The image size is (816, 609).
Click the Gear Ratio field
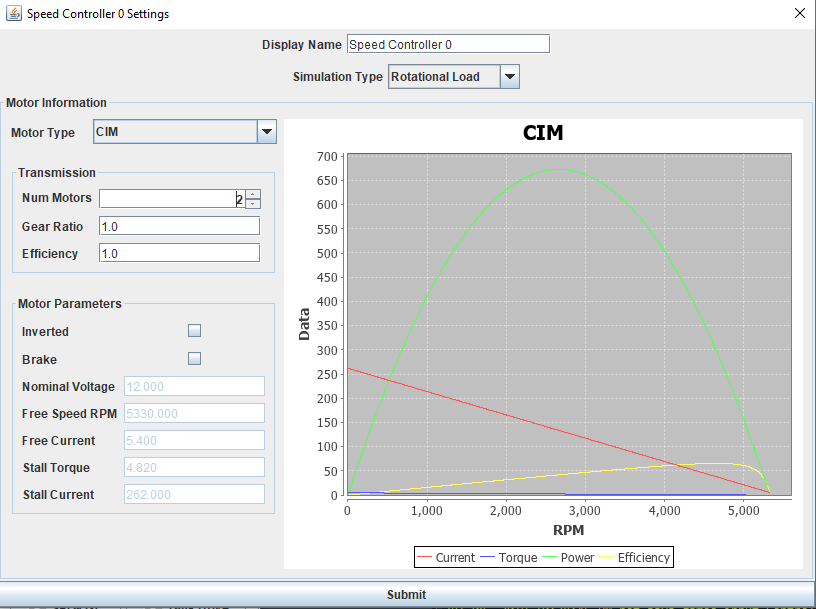180,226
